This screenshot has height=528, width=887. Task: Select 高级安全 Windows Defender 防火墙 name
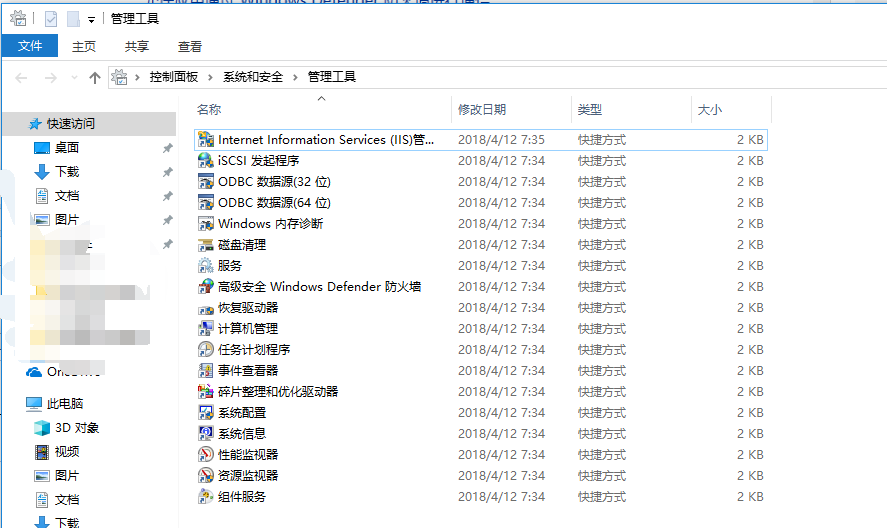click(320, 287)
